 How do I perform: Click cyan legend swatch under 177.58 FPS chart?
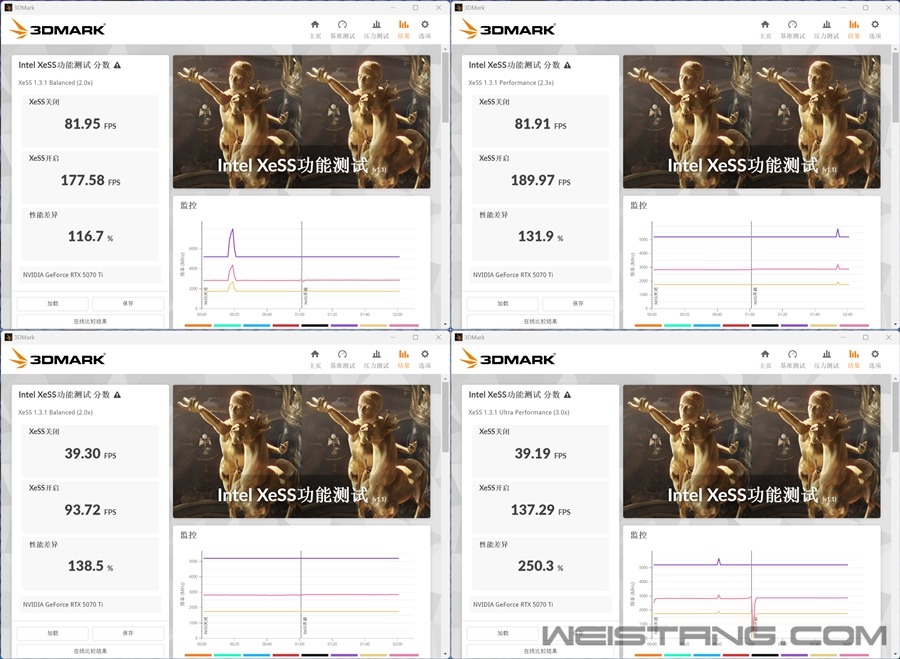(227, 325)
